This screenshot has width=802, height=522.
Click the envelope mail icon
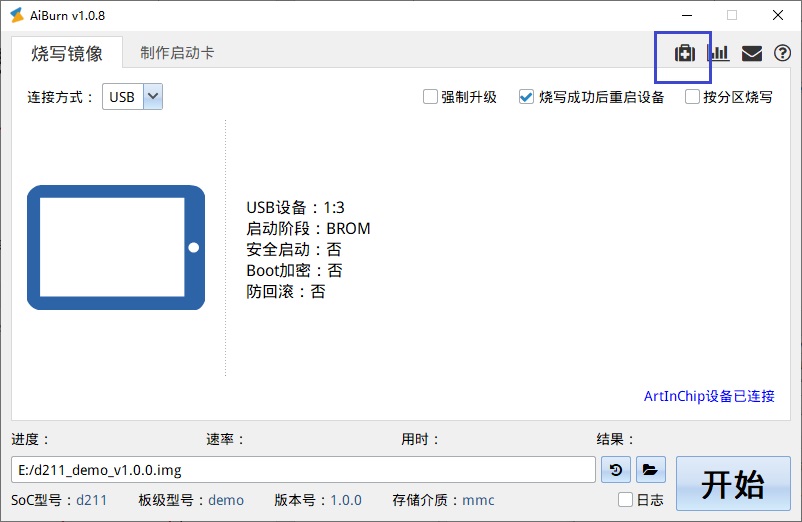(x=751, y=54)
